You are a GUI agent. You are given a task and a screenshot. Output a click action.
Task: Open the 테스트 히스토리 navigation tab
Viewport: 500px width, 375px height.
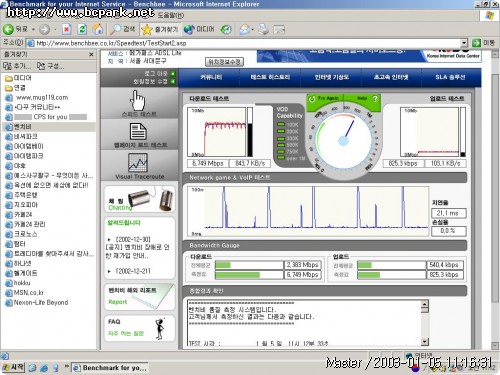pos(270,77)
